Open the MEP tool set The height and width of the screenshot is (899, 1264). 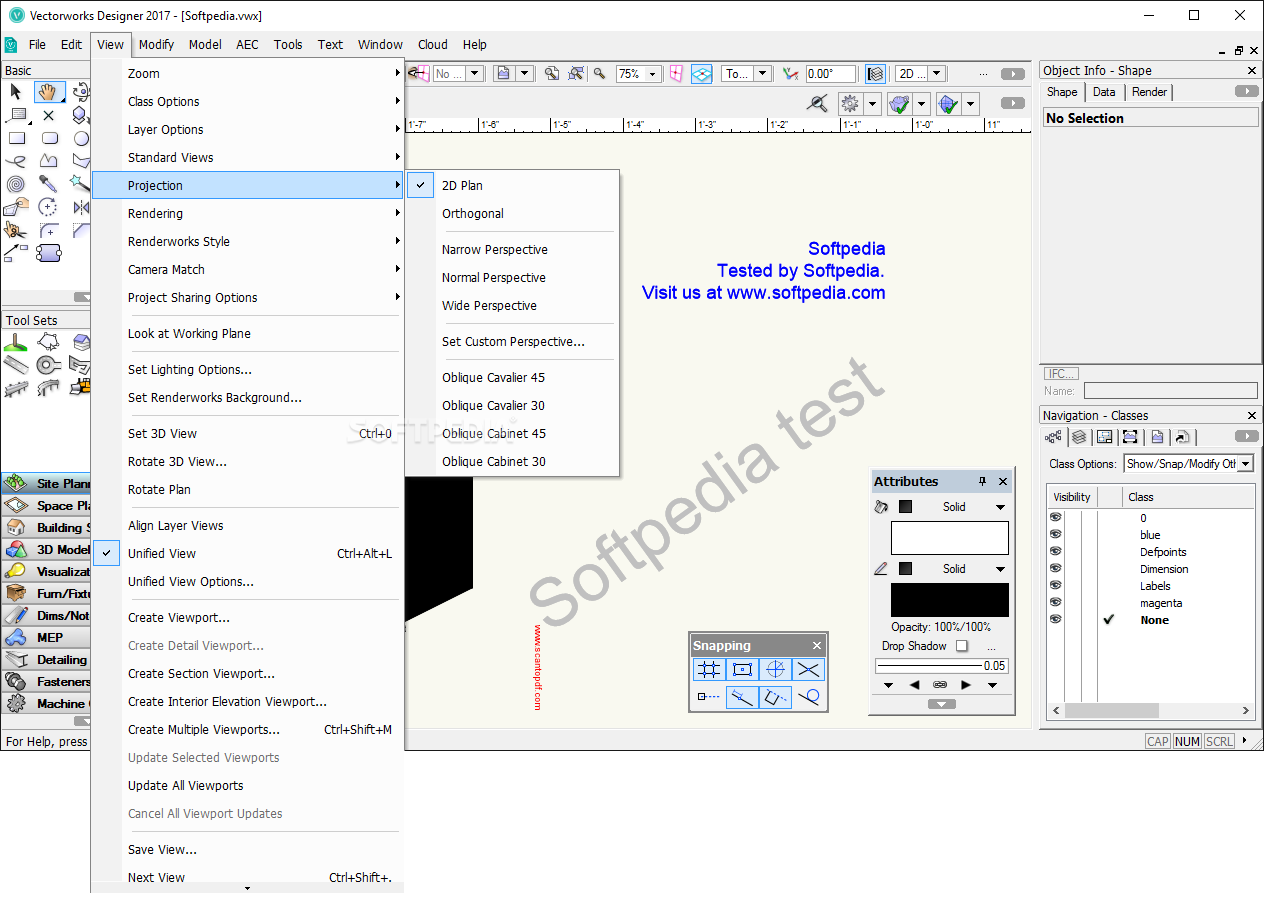(46, 637)
